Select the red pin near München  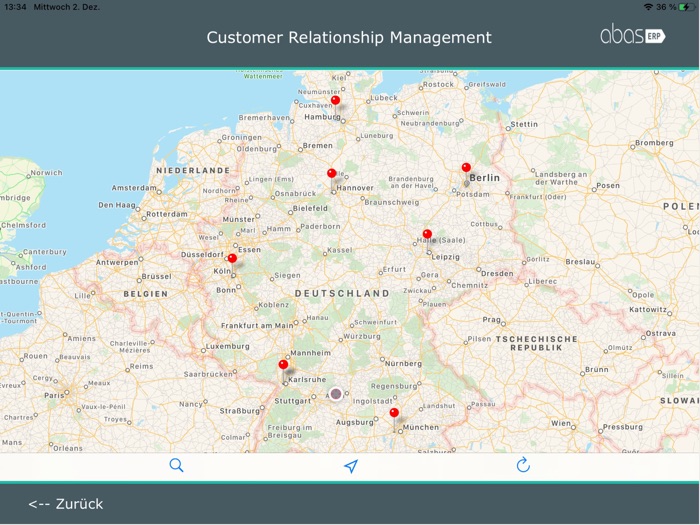(x=394, y=412)
